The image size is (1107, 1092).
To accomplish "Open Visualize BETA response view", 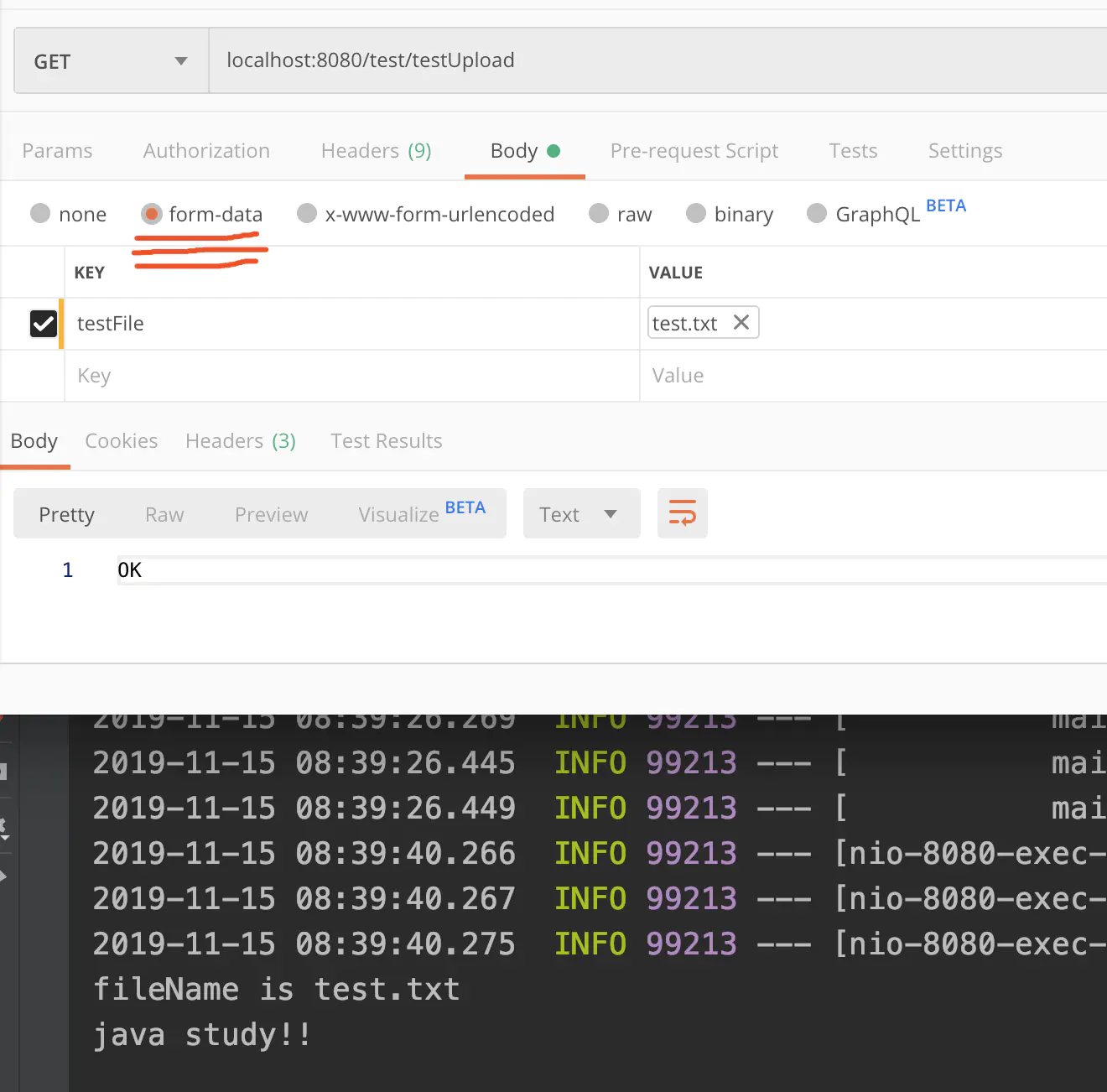I will coord(422,512).
